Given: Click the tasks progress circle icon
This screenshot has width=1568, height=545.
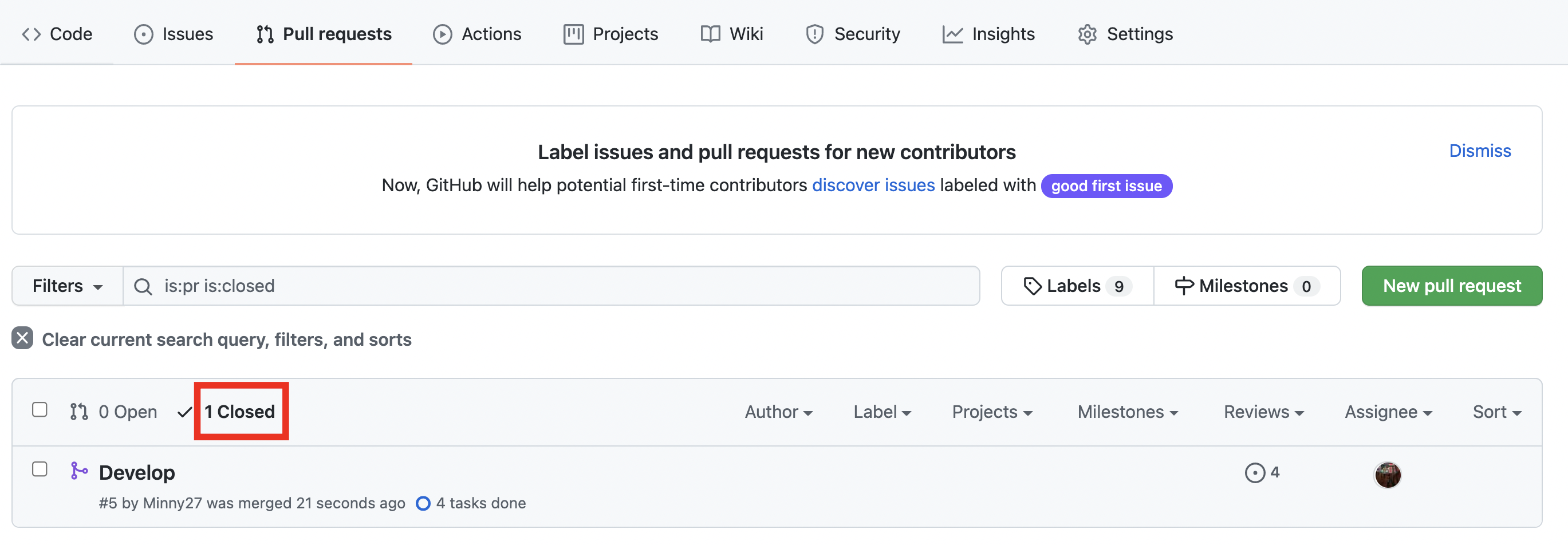Looking at the screenshot, I should point(423,503).
